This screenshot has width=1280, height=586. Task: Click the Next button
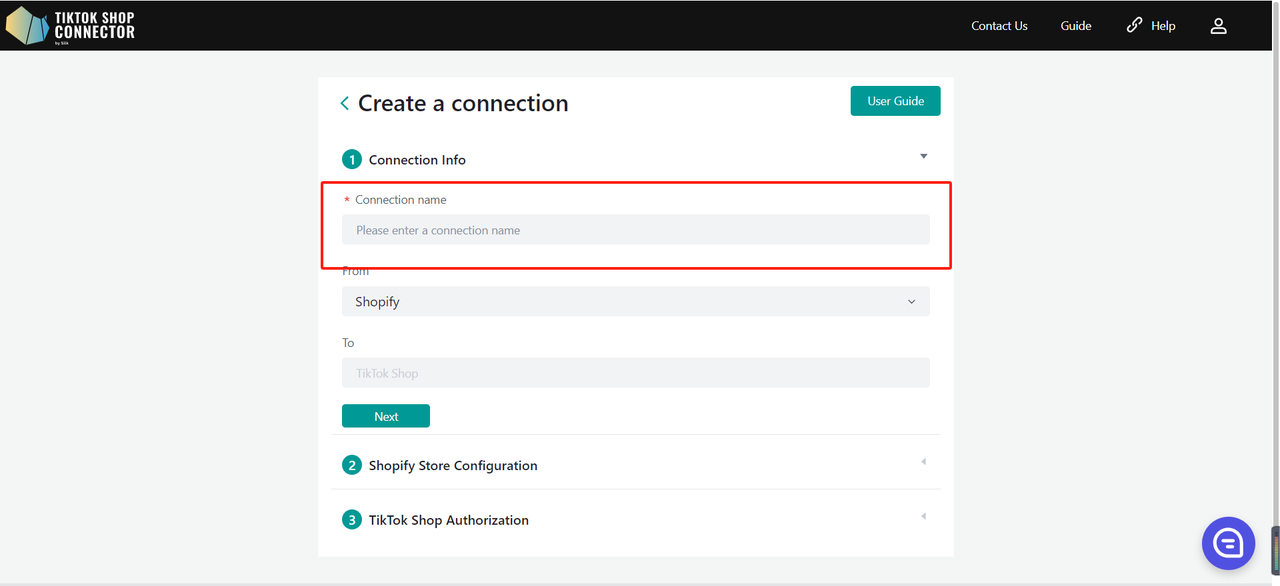pyautogui.click(x=386, y=416)
